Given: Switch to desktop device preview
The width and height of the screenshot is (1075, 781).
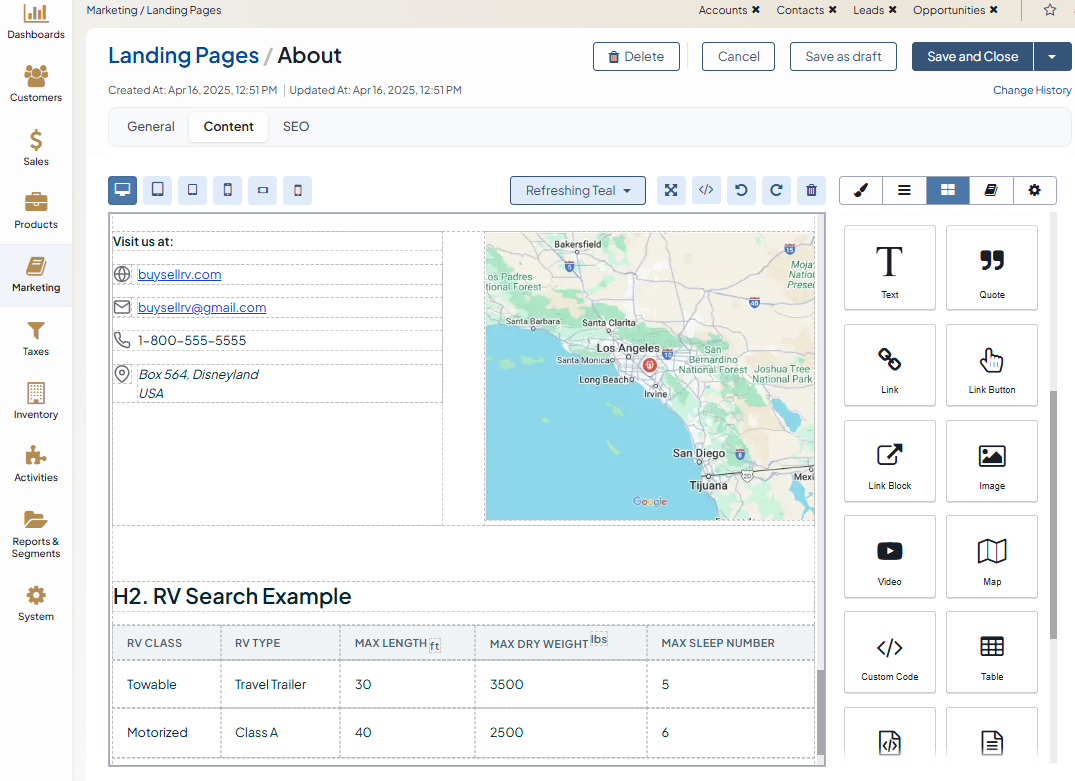Looking at the screenshot, I should (x=123, y=190).
